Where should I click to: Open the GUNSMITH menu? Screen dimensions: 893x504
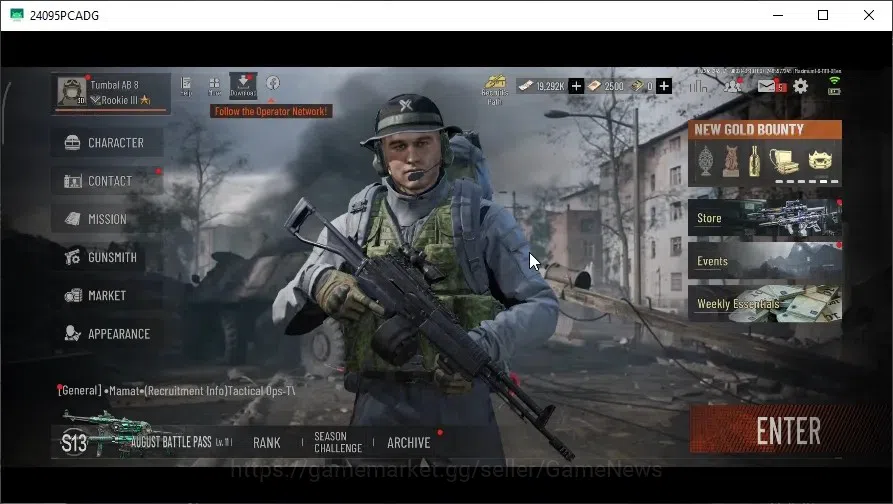click(107, 257)
